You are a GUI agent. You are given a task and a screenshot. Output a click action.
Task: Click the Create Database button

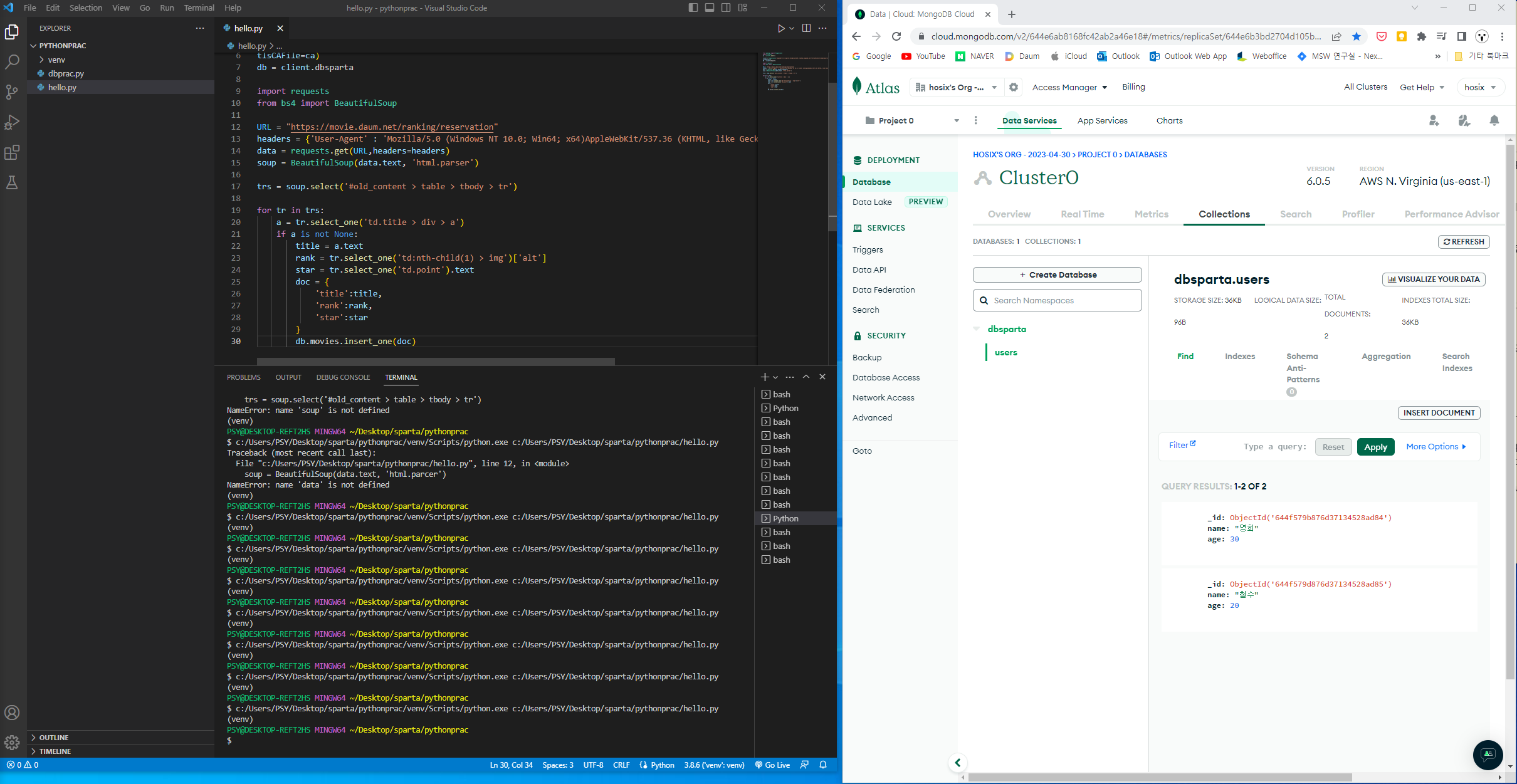(x=1058, y=274)
